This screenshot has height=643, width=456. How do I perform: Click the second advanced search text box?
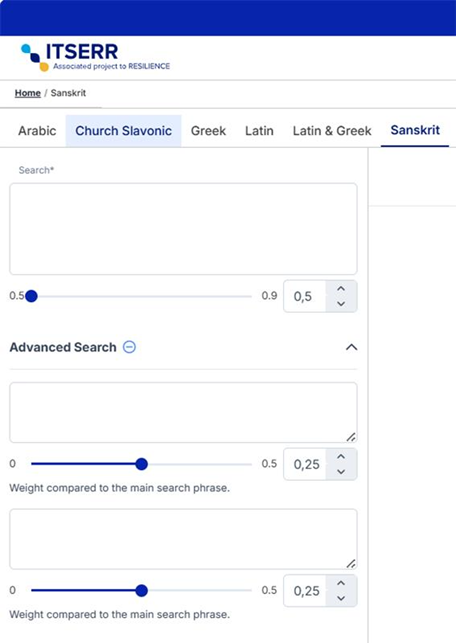tap(183, 539)
